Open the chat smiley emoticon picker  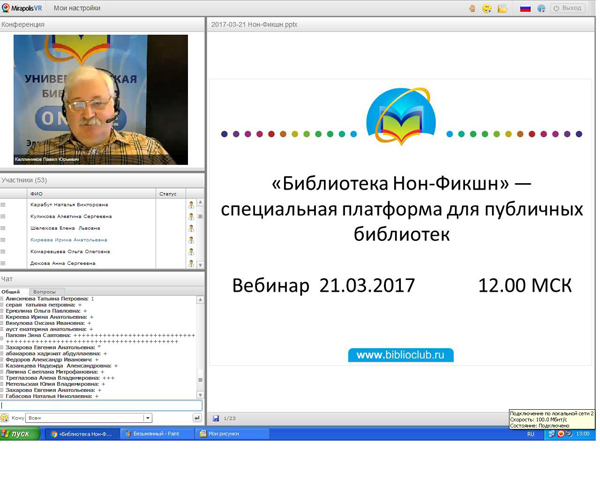[x=5, y=418]
